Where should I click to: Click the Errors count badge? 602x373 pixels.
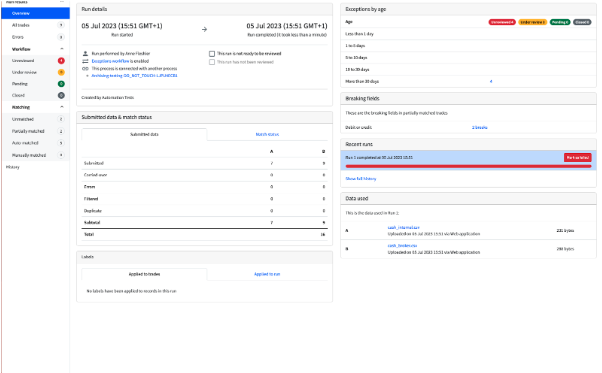pyautogui.click(x=61, y=37)
